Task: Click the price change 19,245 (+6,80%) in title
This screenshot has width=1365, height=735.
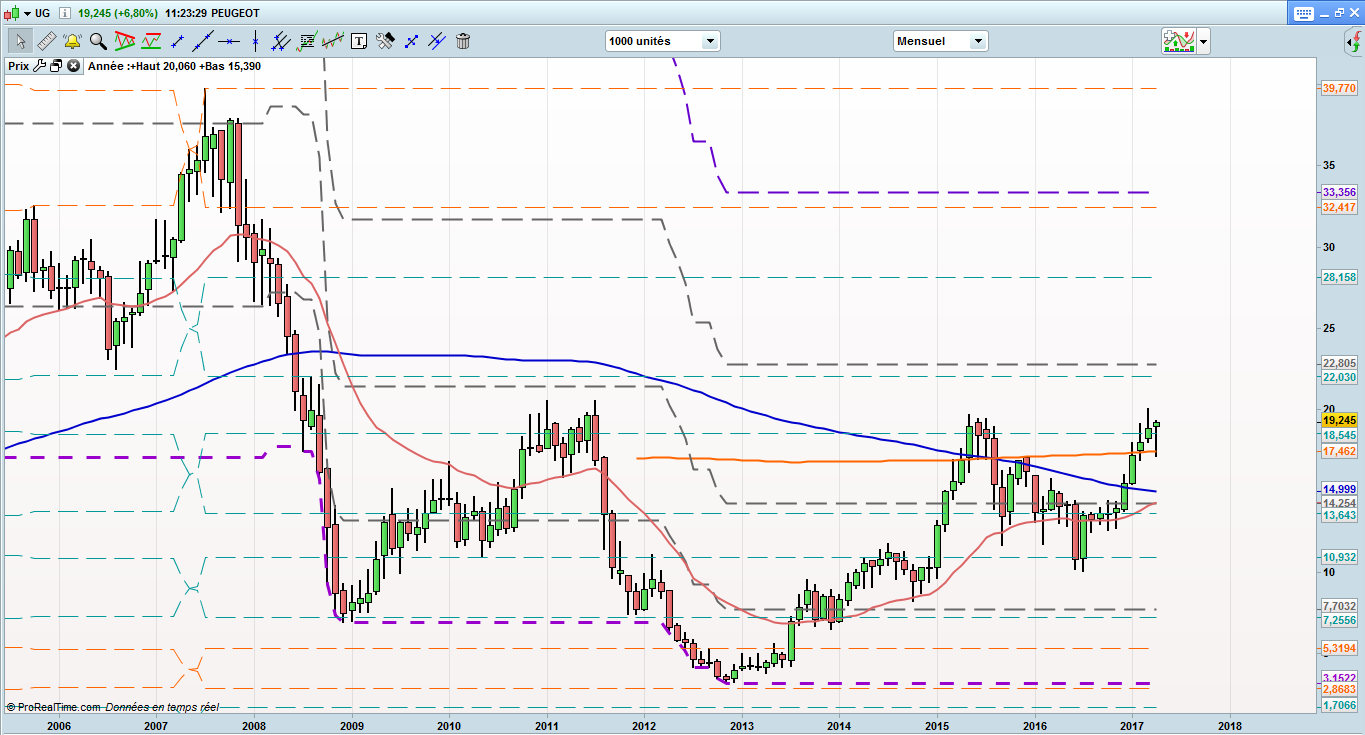Action: click(119, 13)
